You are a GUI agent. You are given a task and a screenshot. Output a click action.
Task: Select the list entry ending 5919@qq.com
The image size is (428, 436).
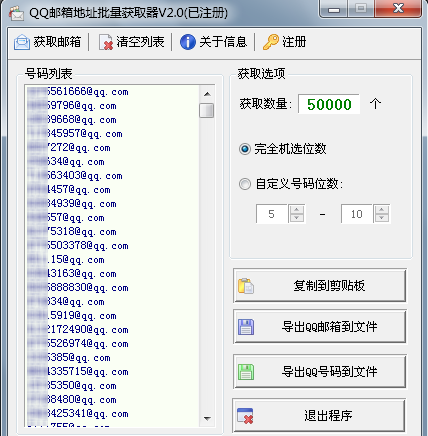pos(72,316)
